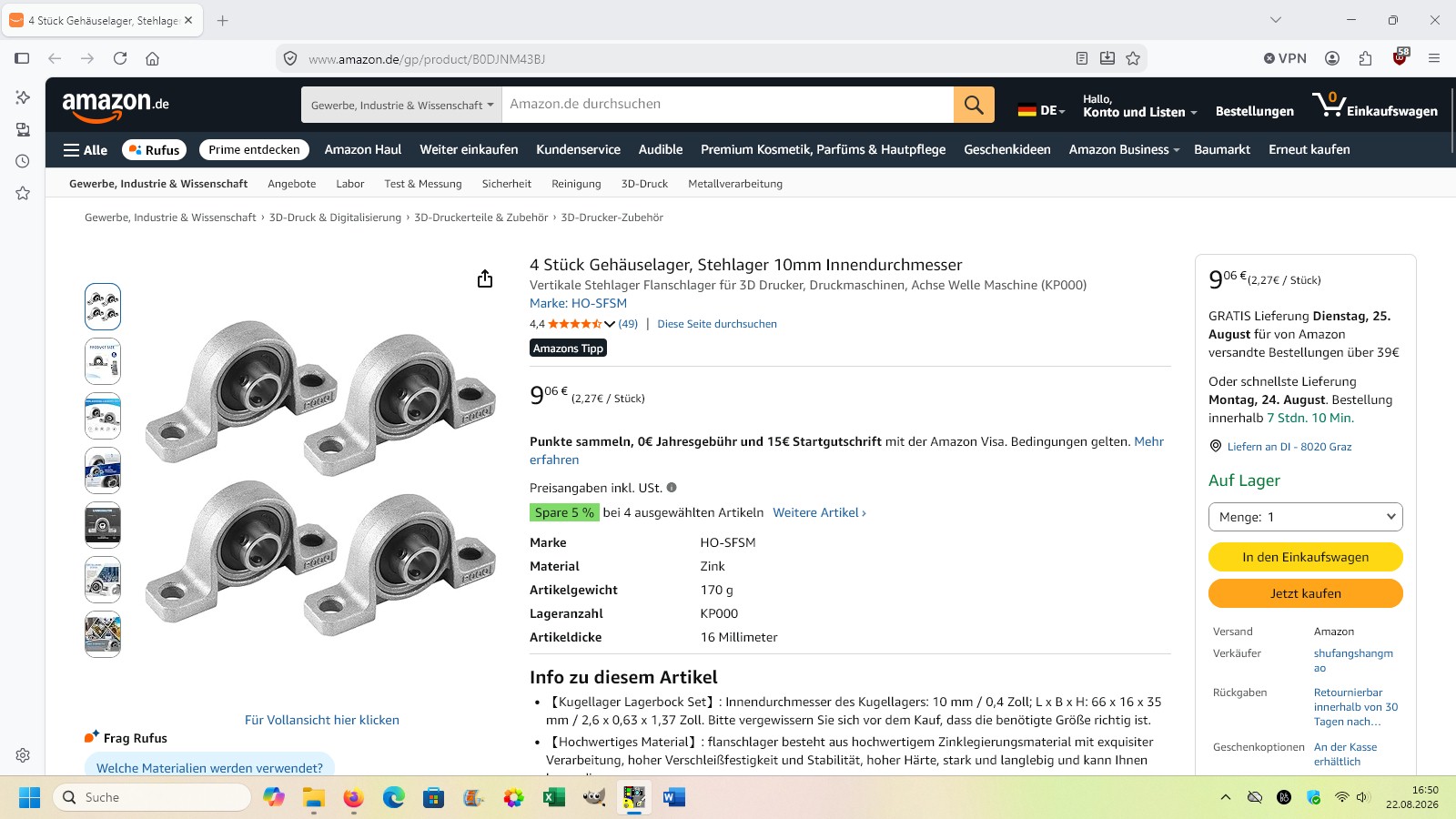The width and height of the screenshot is (1456, 819).
Task: Toggle the browser sidebar icon
Action: pos(22,58)
